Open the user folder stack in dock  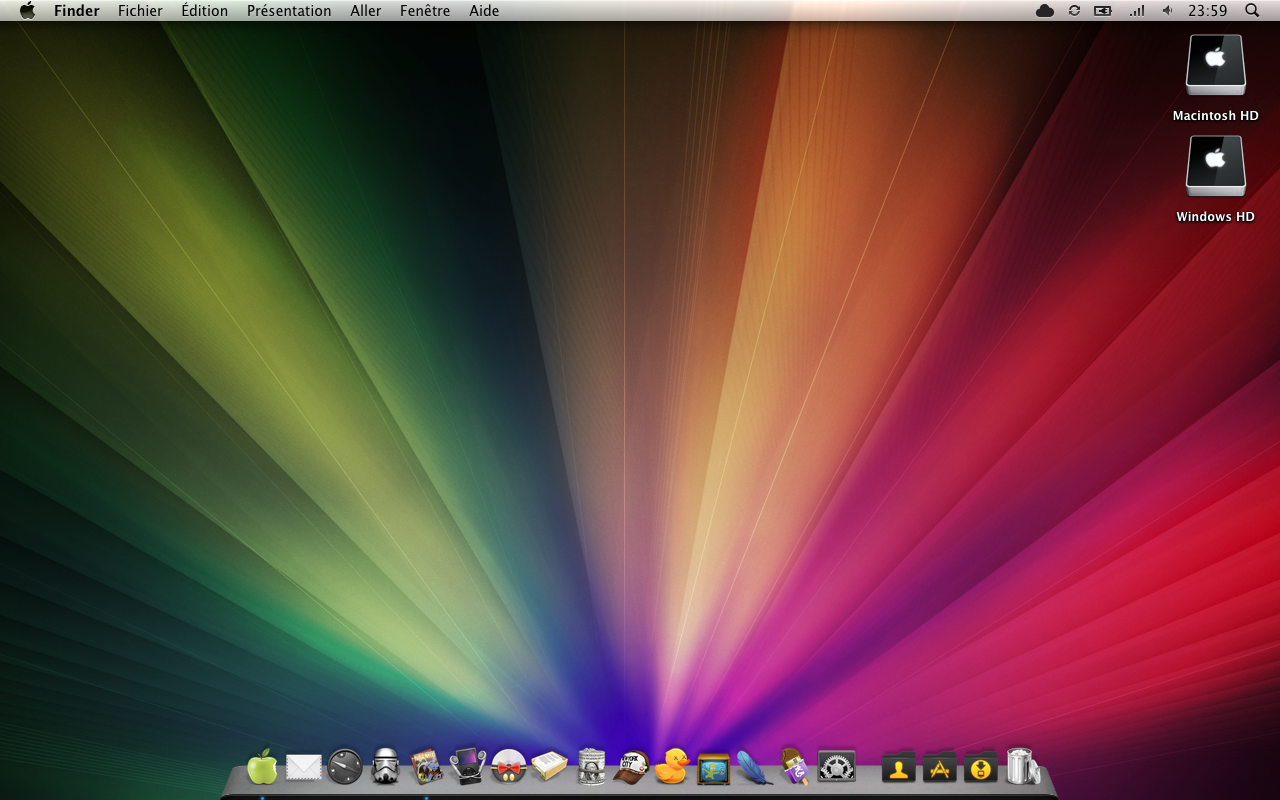[x=899, y=767]
